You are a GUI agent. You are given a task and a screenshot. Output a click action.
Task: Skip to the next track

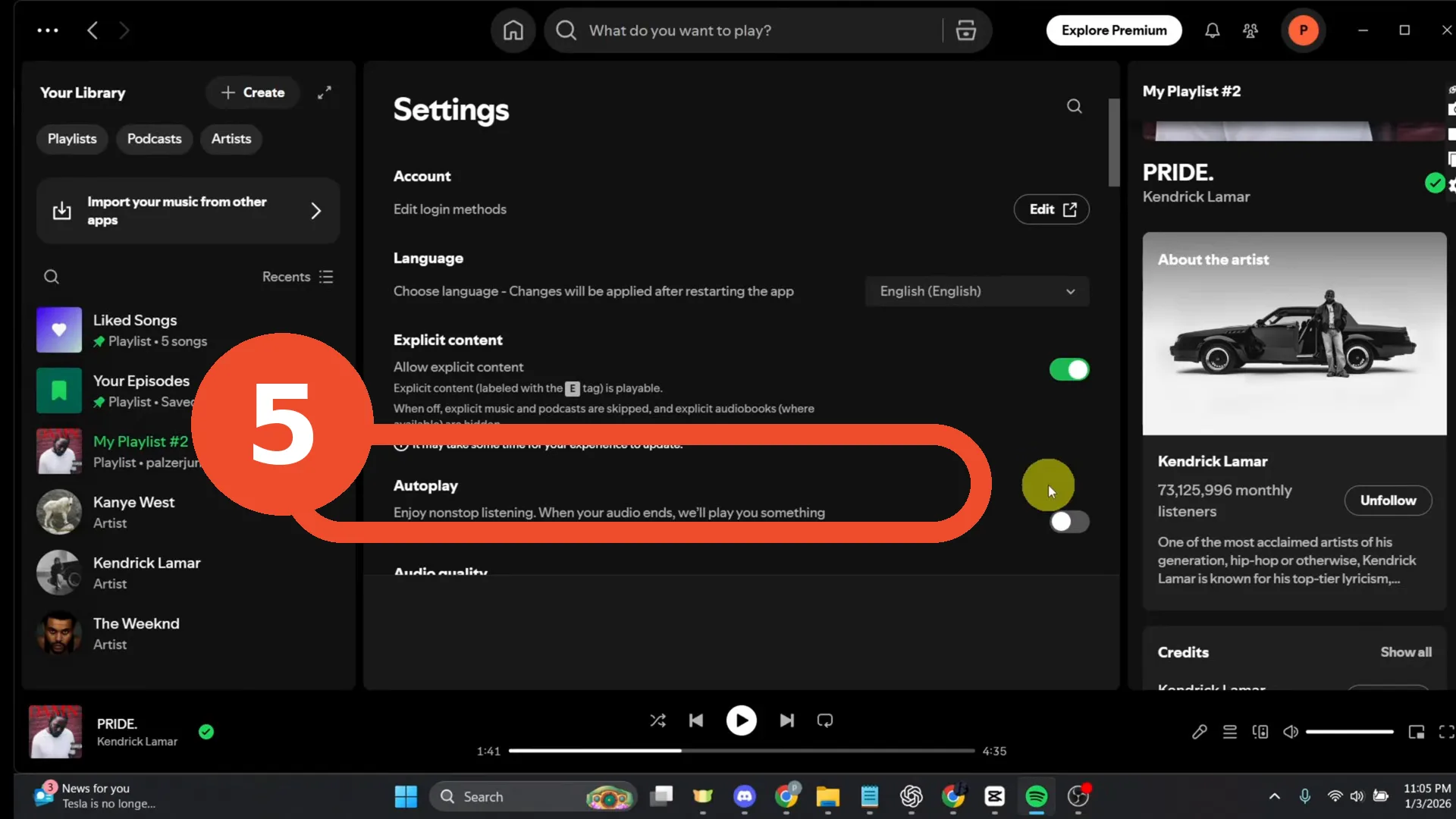pyautogui.click(x=787, y=720)
